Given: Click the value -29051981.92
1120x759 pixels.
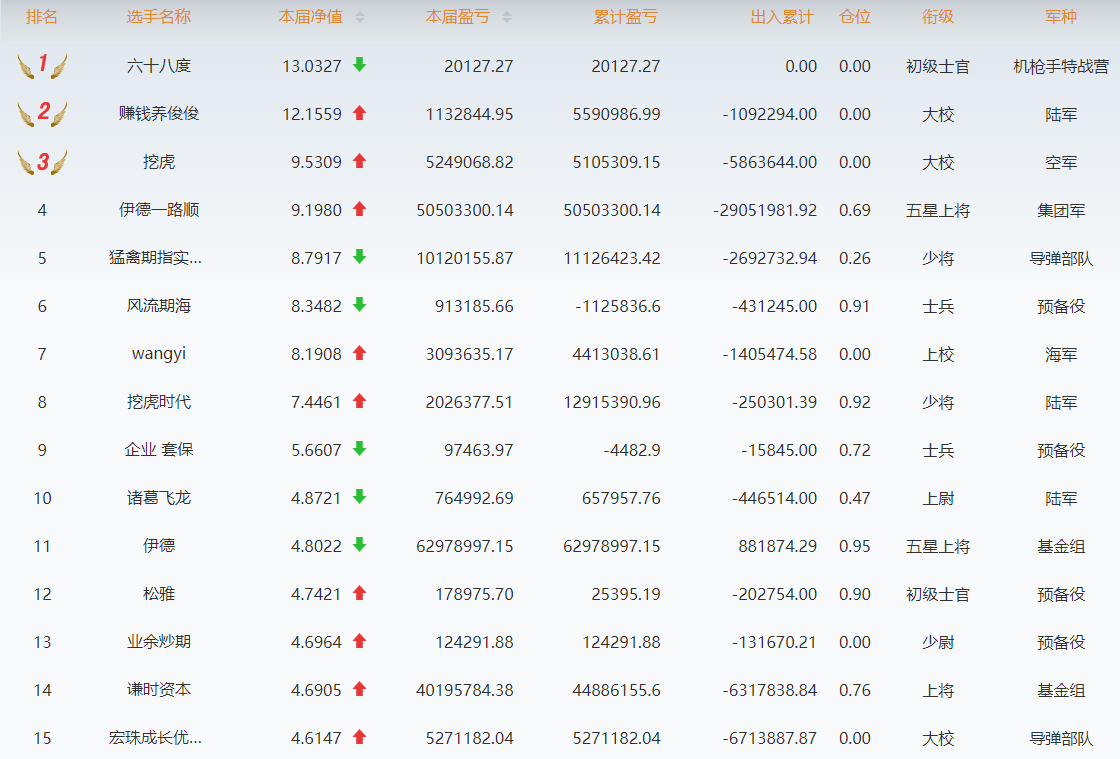Looking at the screenshot, I should click(x=765, y=210).
